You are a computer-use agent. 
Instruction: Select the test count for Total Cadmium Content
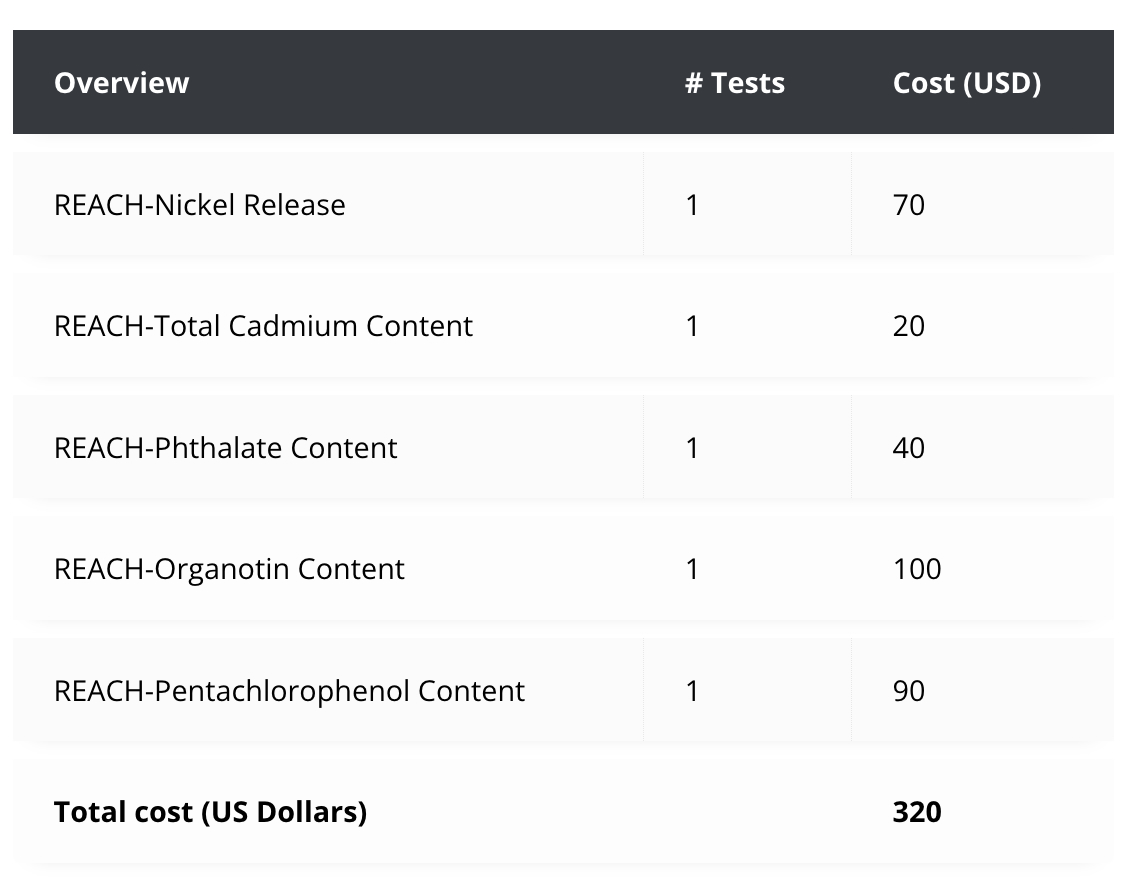693,326
